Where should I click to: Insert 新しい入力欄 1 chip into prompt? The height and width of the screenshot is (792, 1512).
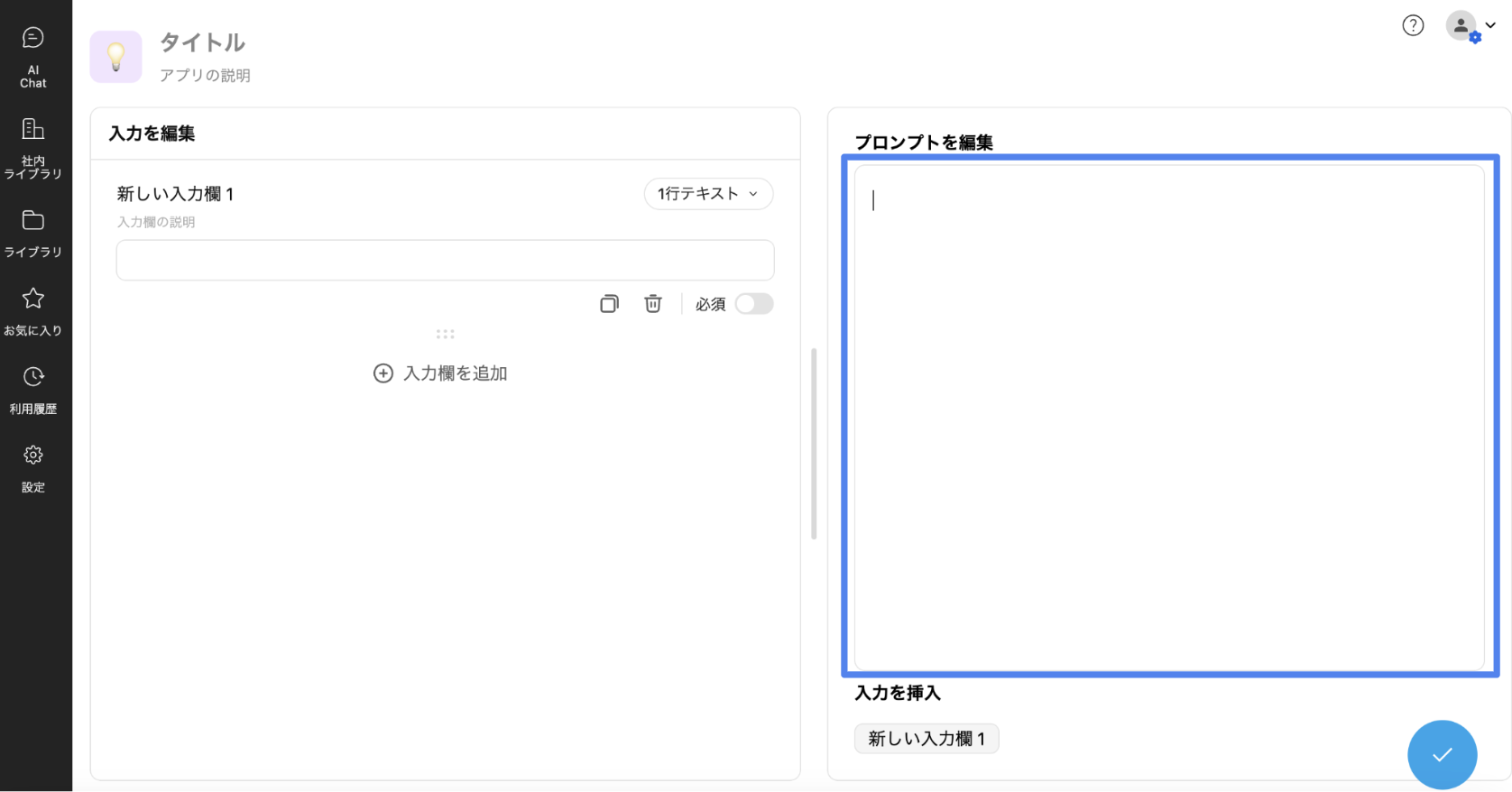click(927, 739)
